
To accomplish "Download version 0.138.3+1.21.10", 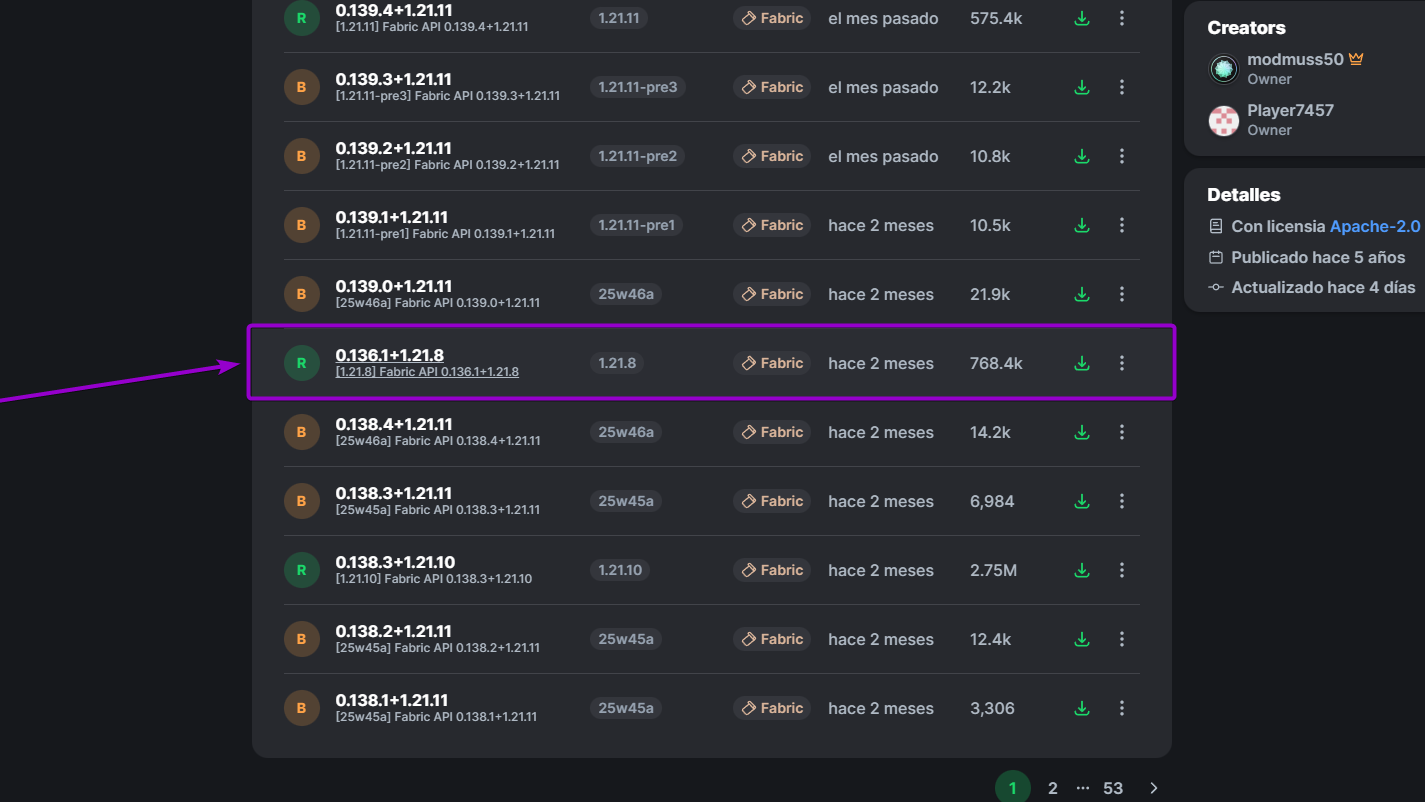I will tap(1081, 570).
